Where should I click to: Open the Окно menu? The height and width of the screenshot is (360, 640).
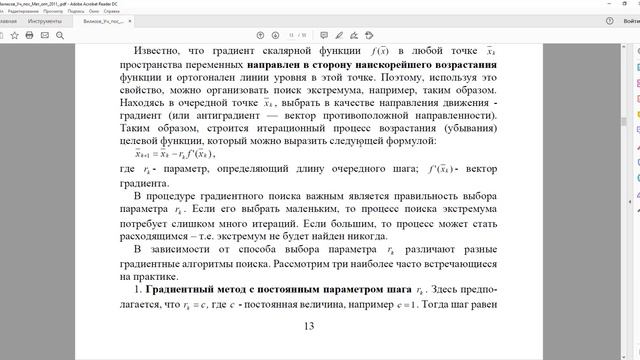94,11
